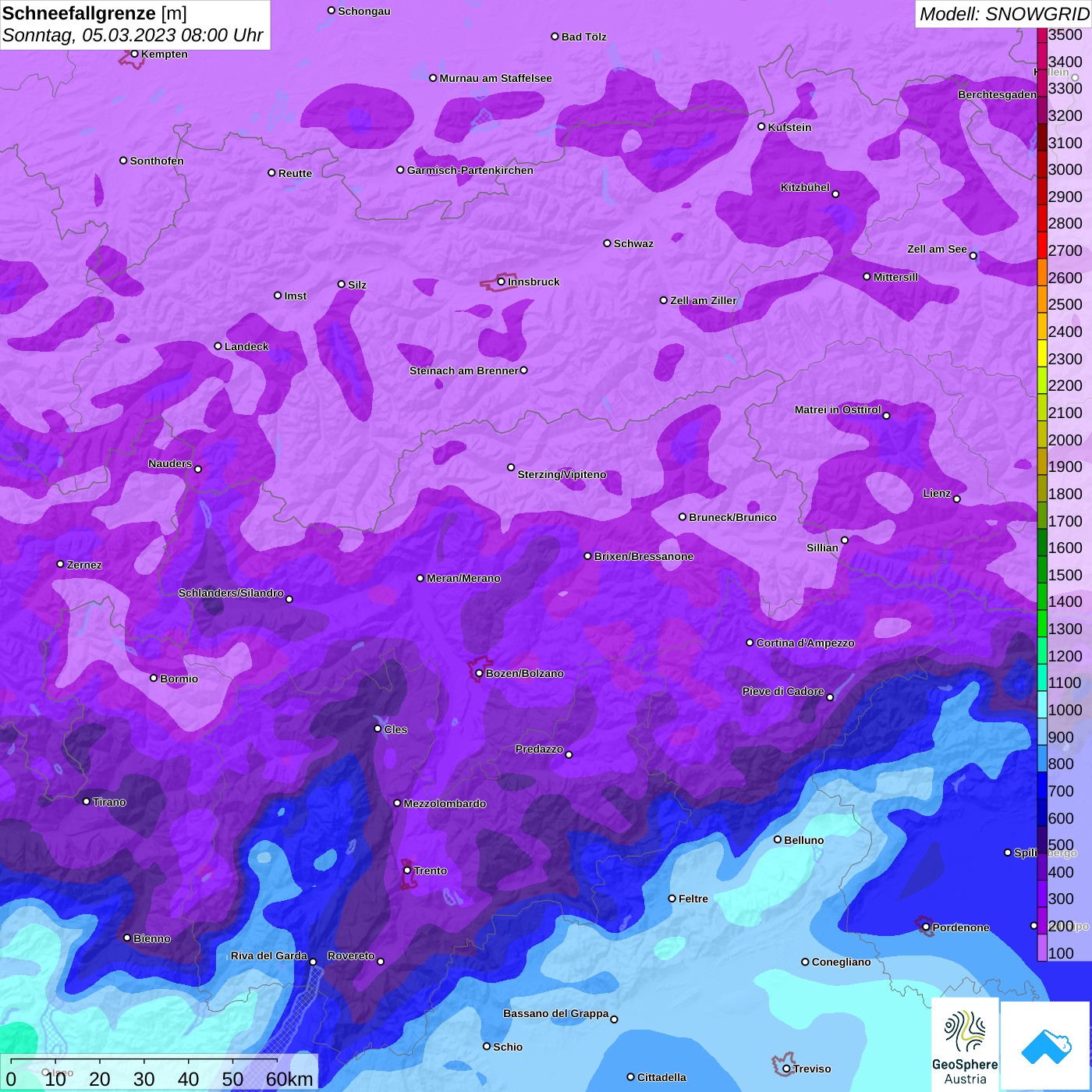Screen dimensions: 1092x1092
Task: Click the blue snowflake arrow logo
Action: 1046,1046
